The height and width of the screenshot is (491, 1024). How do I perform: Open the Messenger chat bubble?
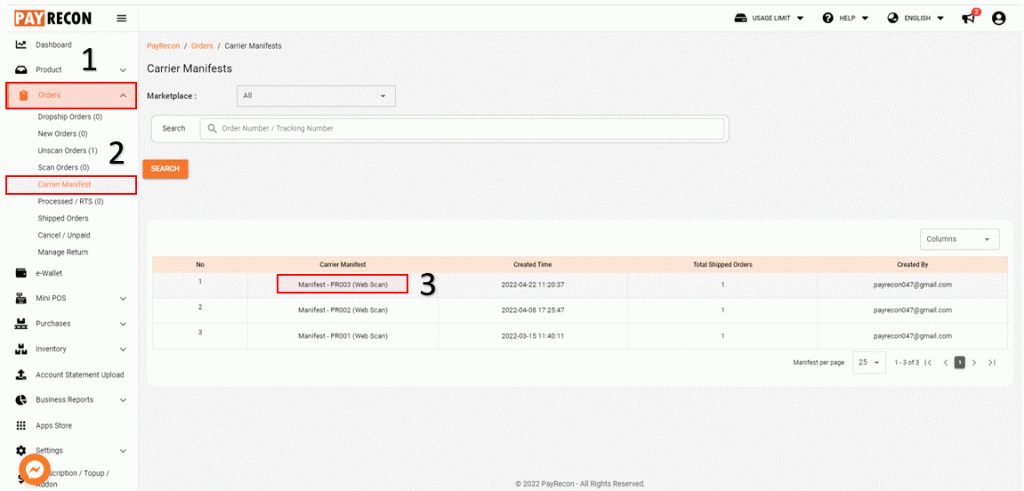click(x=35, y=469)
